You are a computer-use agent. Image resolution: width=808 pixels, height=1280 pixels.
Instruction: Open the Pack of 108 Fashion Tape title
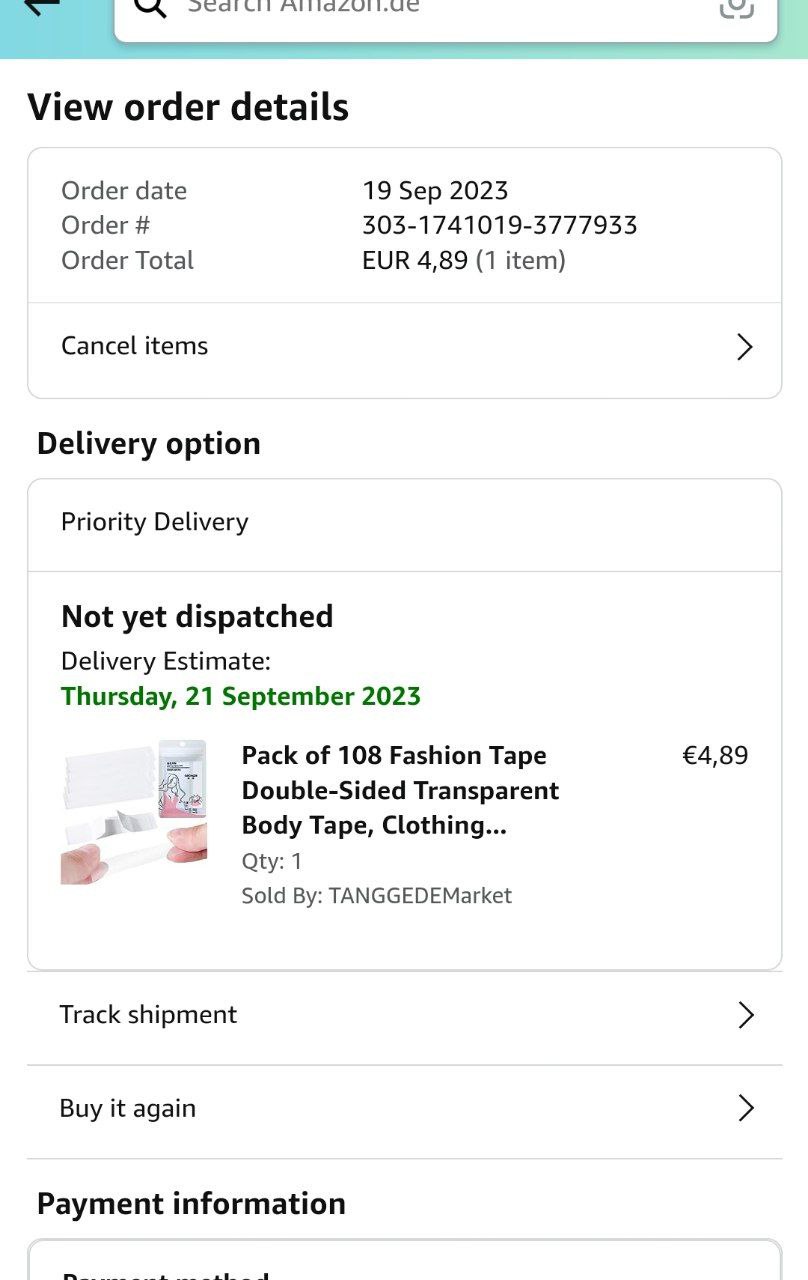click(x=400, y=790)
